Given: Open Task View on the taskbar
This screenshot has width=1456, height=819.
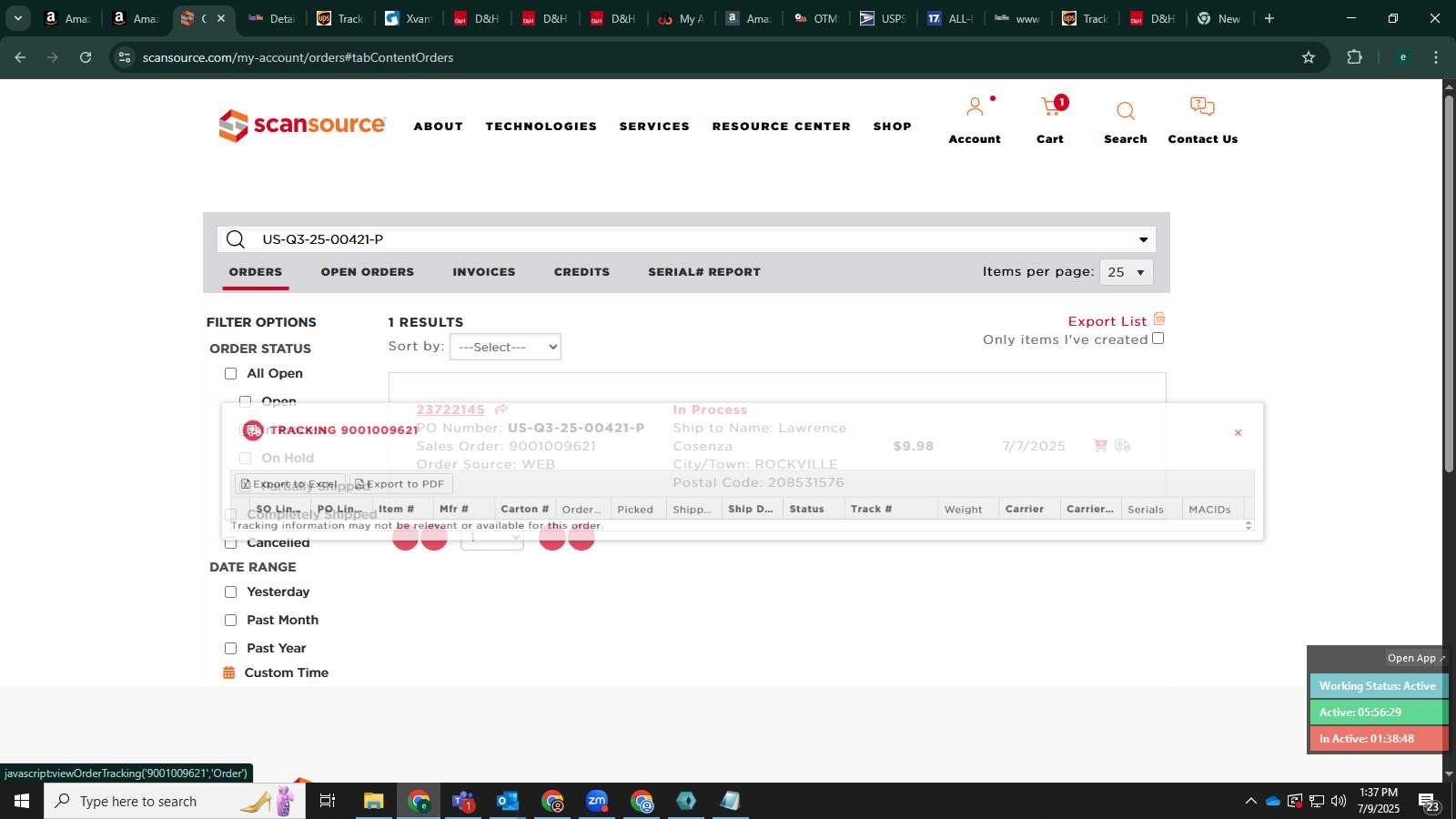Looking at the screenshot, I should (328, 801).
